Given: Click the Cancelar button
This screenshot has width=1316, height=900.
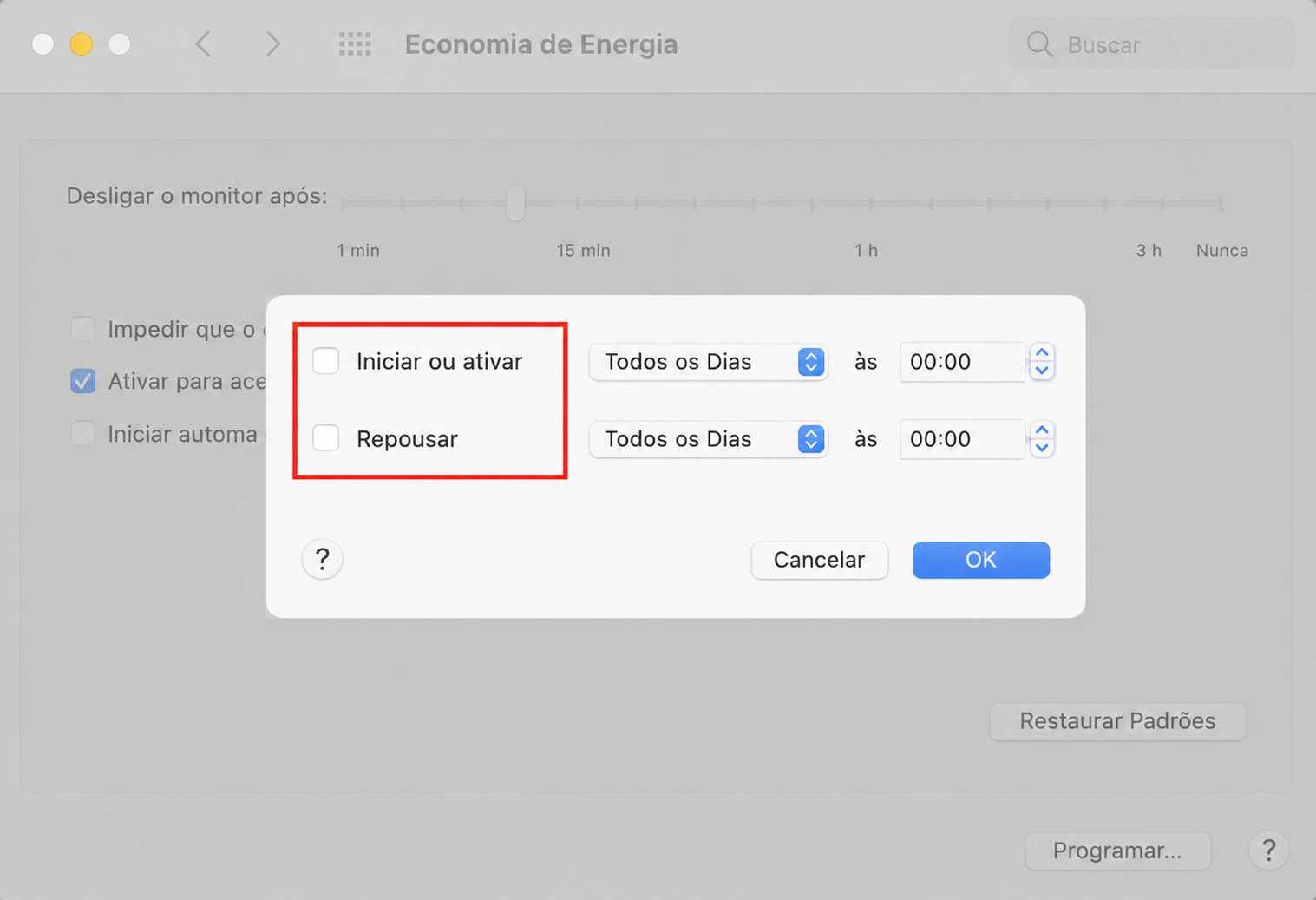Looking at the screenshot, I should pos(820,560).
